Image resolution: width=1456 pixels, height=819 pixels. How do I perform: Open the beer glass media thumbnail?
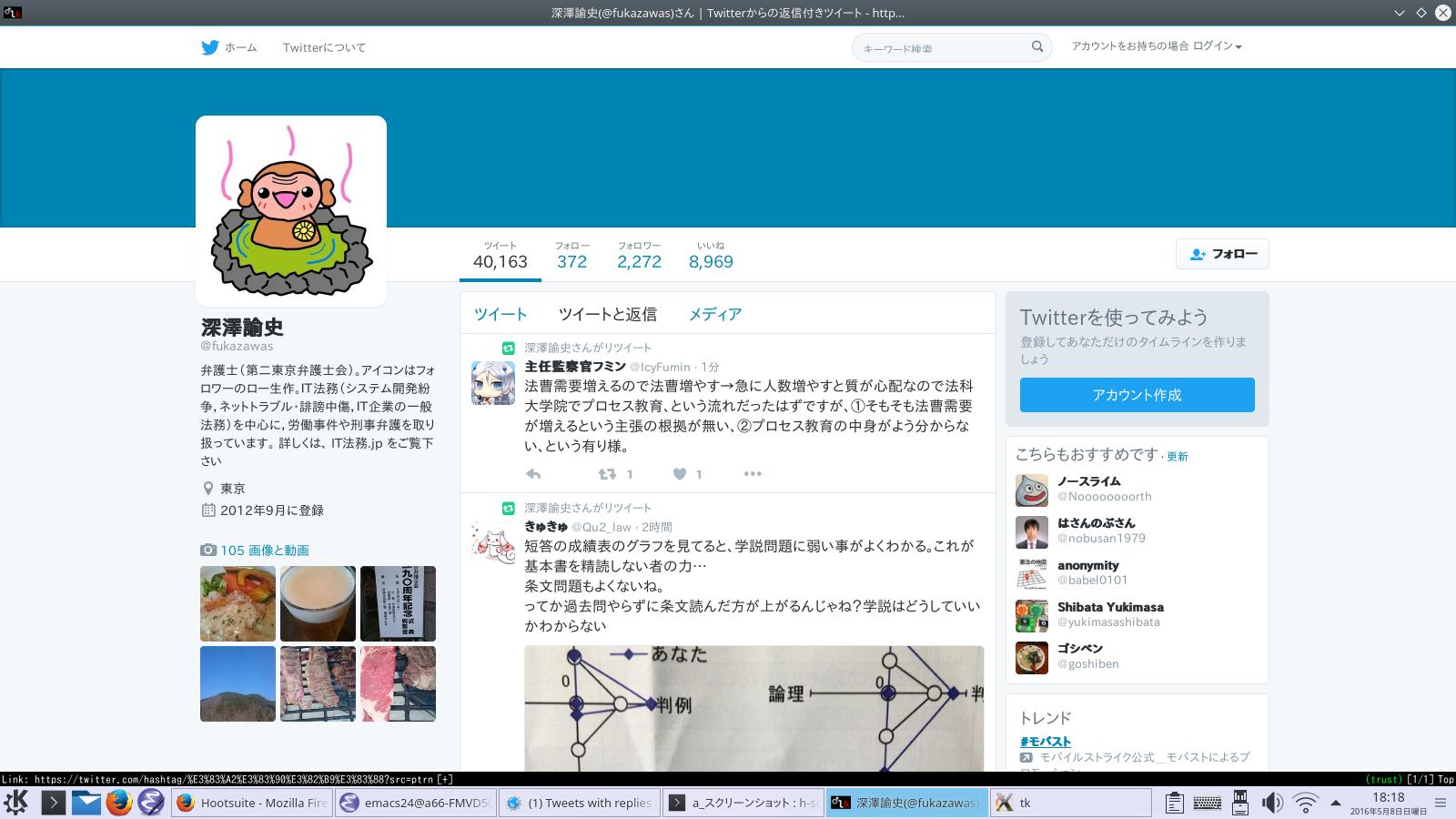pyautogui.click(x=318, y=603)
